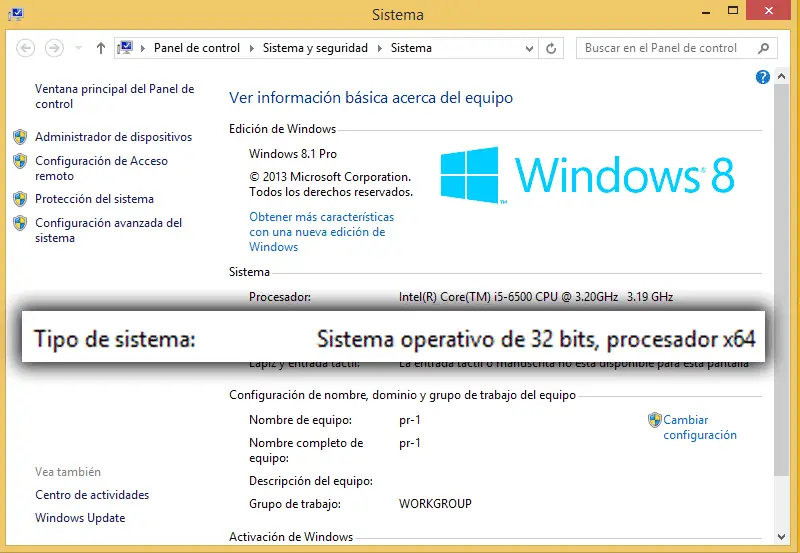Select 'Sistema' breadcrumb in address bar

(x=411, y=48)
